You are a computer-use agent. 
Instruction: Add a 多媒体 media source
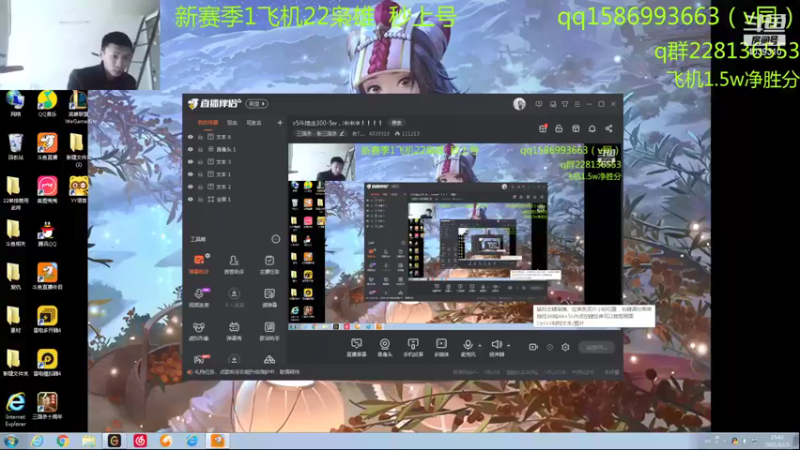pyautogui.click(x=441, y=347)
